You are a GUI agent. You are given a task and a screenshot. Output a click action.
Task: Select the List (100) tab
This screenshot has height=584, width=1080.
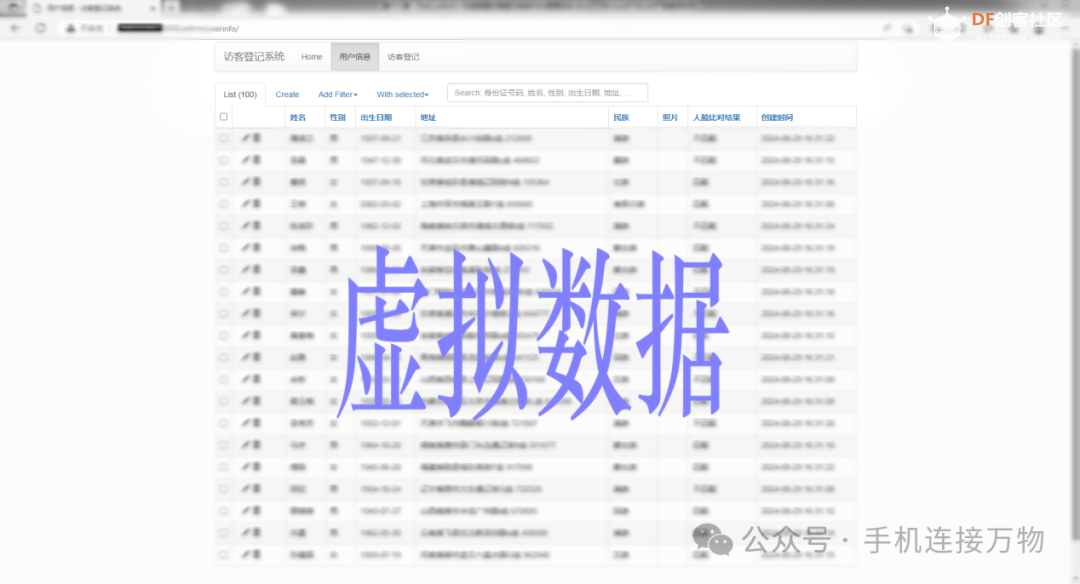pos(240,94)
